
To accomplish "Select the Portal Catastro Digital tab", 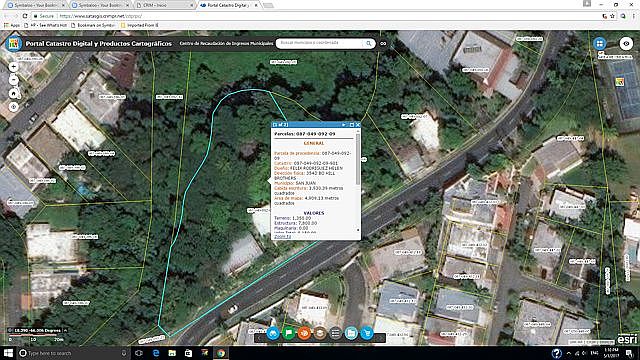I will click(229, 5).
